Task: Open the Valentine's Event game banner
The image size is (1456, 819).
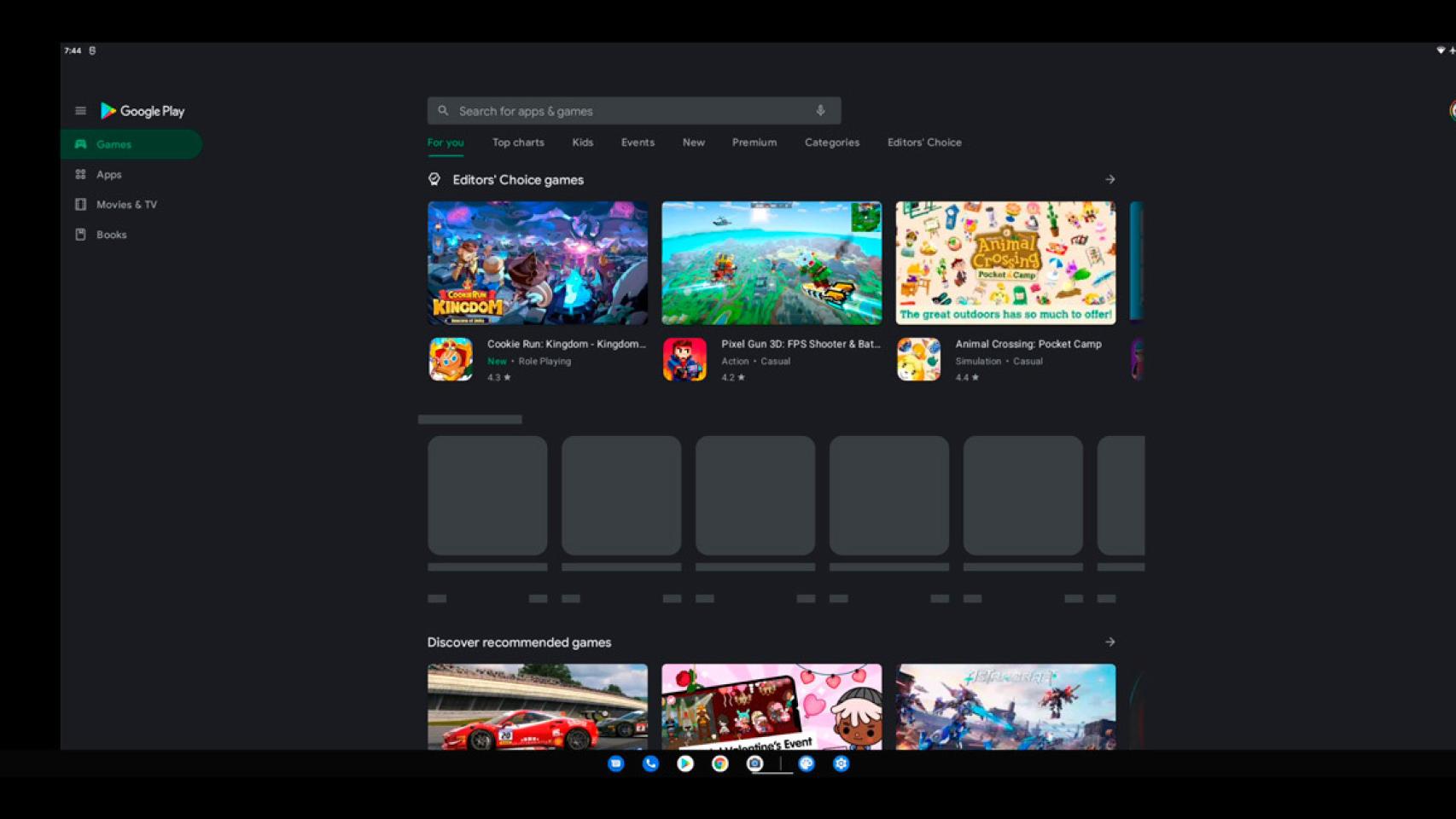Action: pos(772,707)
